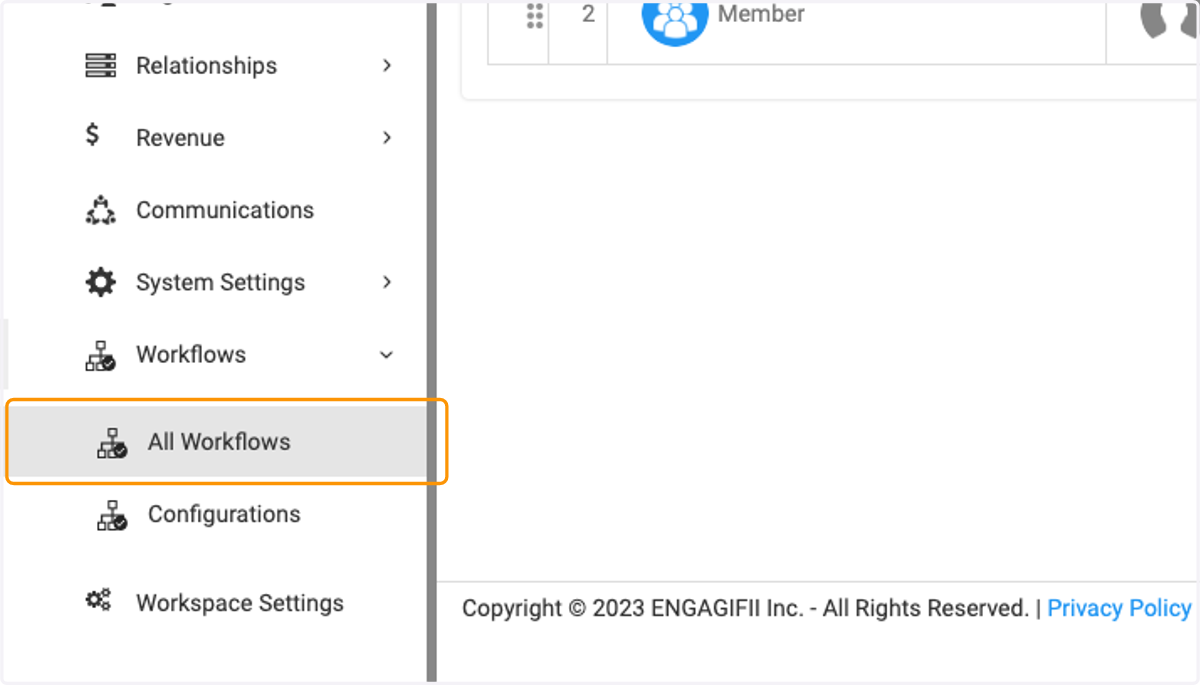The image size is (1200, 685).
Task: Click the sidebar vertical scrollbar
Action: [432, 342]
